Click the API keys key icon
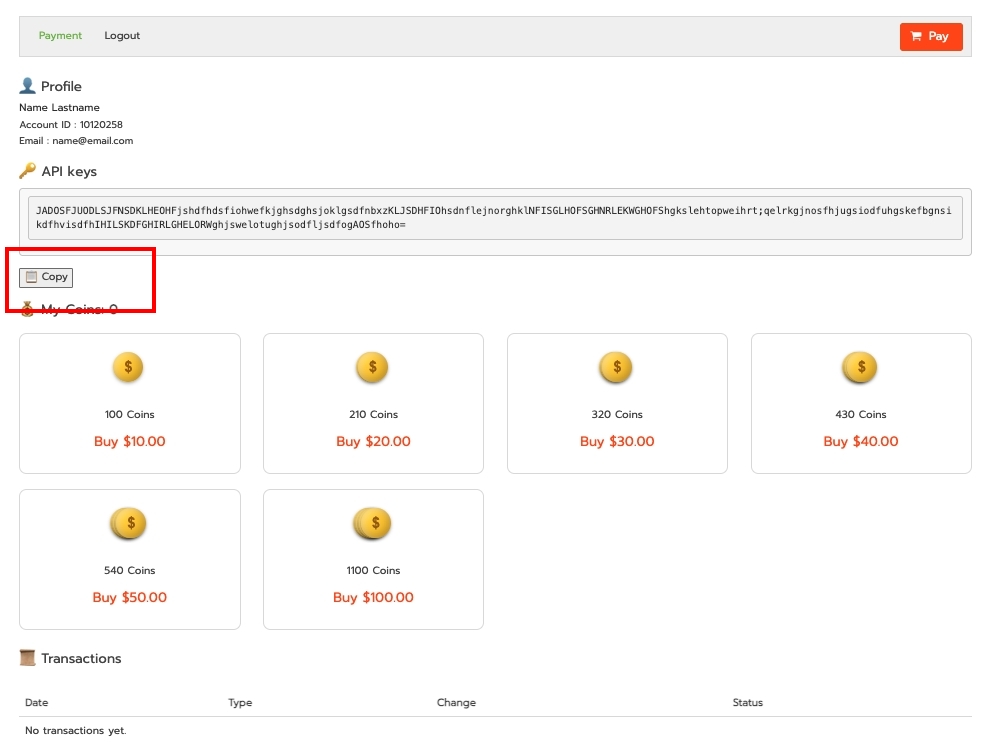Image resolution: width=993 pixels, height=756 pixels. (28, 171)
